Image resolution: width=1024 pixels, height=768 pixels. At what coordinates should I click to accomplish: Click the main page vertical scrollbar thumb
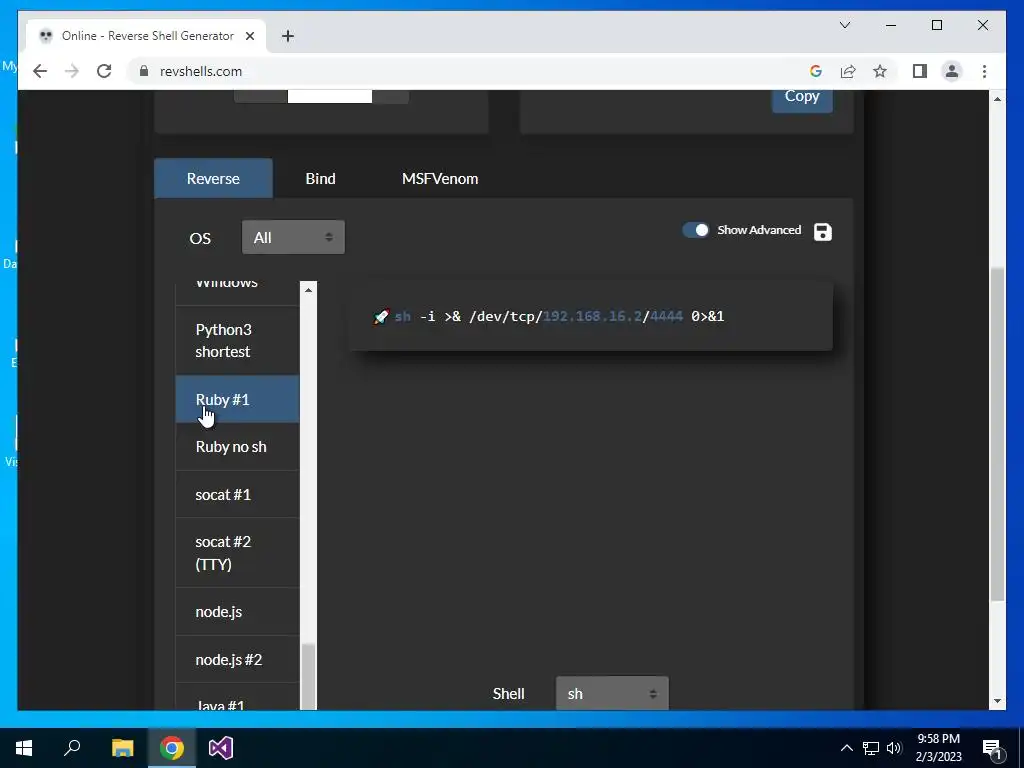tap(997, 434)
